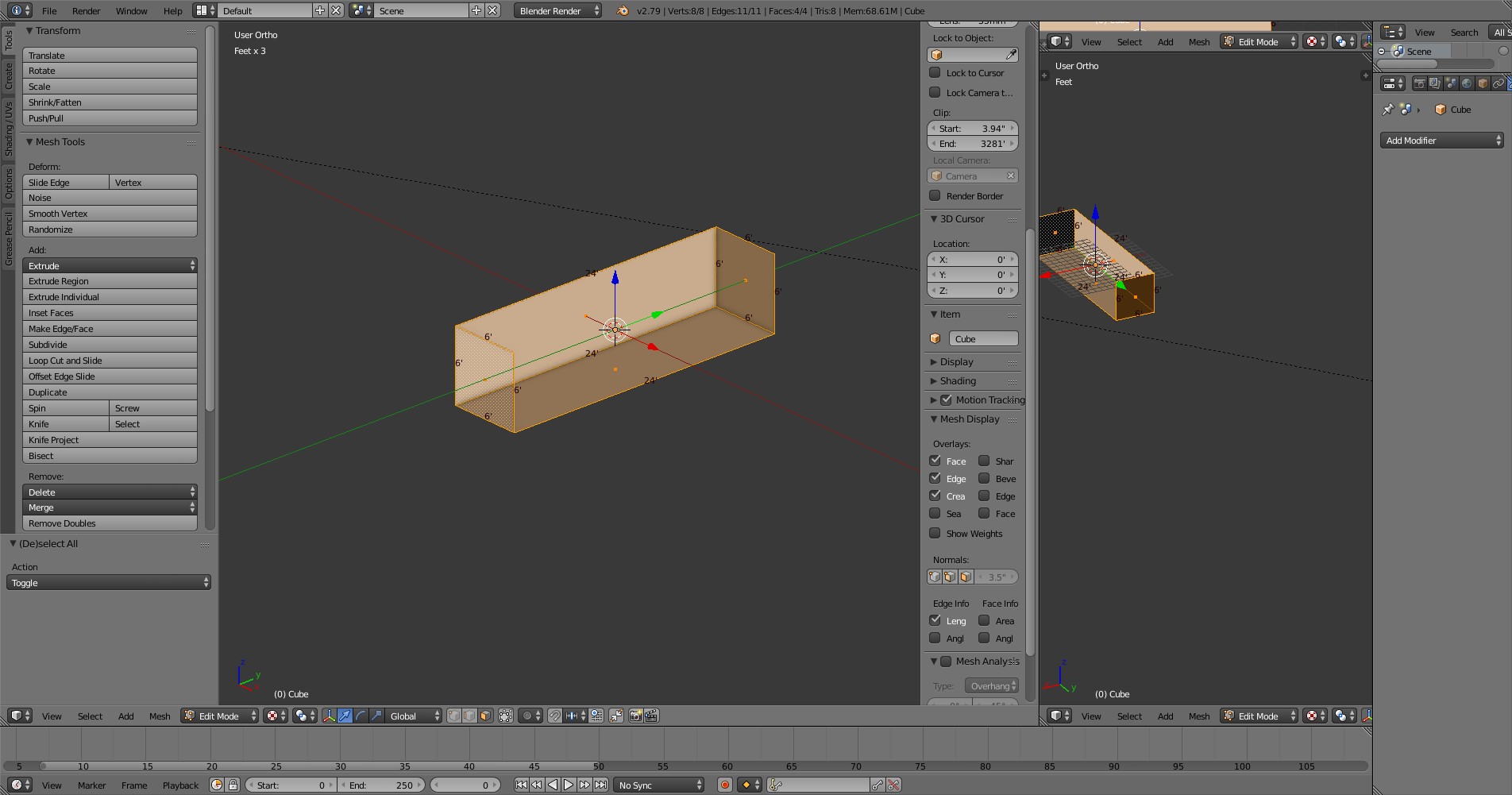1512x795 pixels.
Task: Click the Extrude Region button
Action: pyautogui.click(x=110, y=280)
